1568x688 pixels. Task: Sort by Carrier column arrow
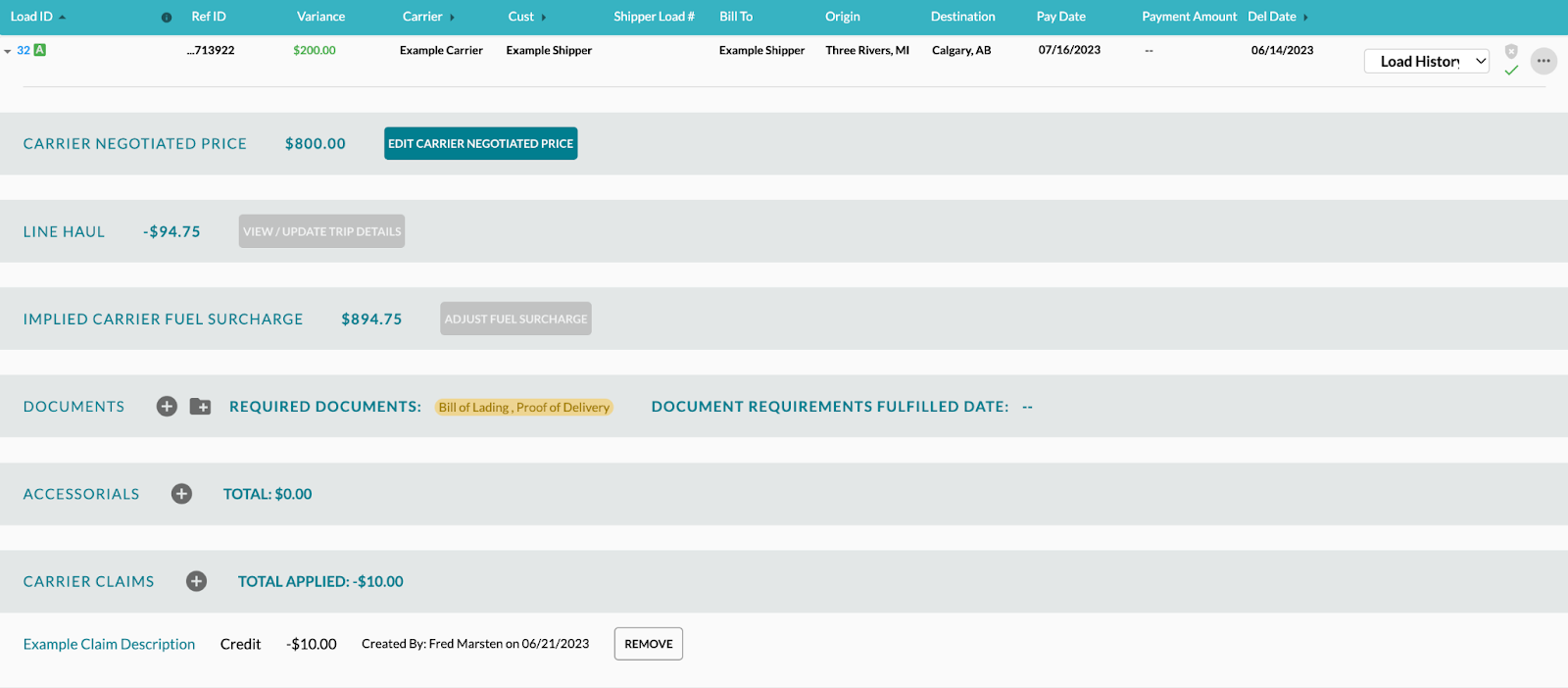[x=452, y=18]
